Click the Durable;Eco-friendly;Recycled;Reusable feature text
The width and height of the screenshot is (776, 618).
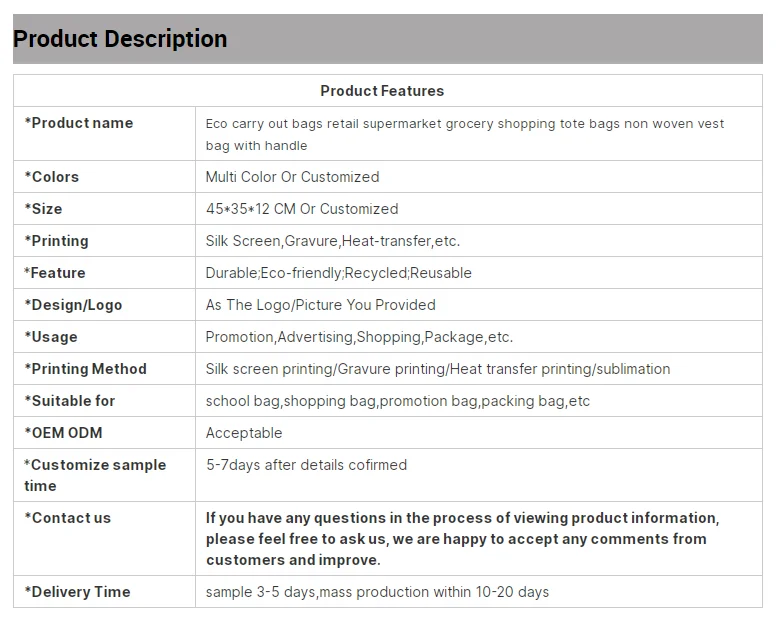pos(338,273)
